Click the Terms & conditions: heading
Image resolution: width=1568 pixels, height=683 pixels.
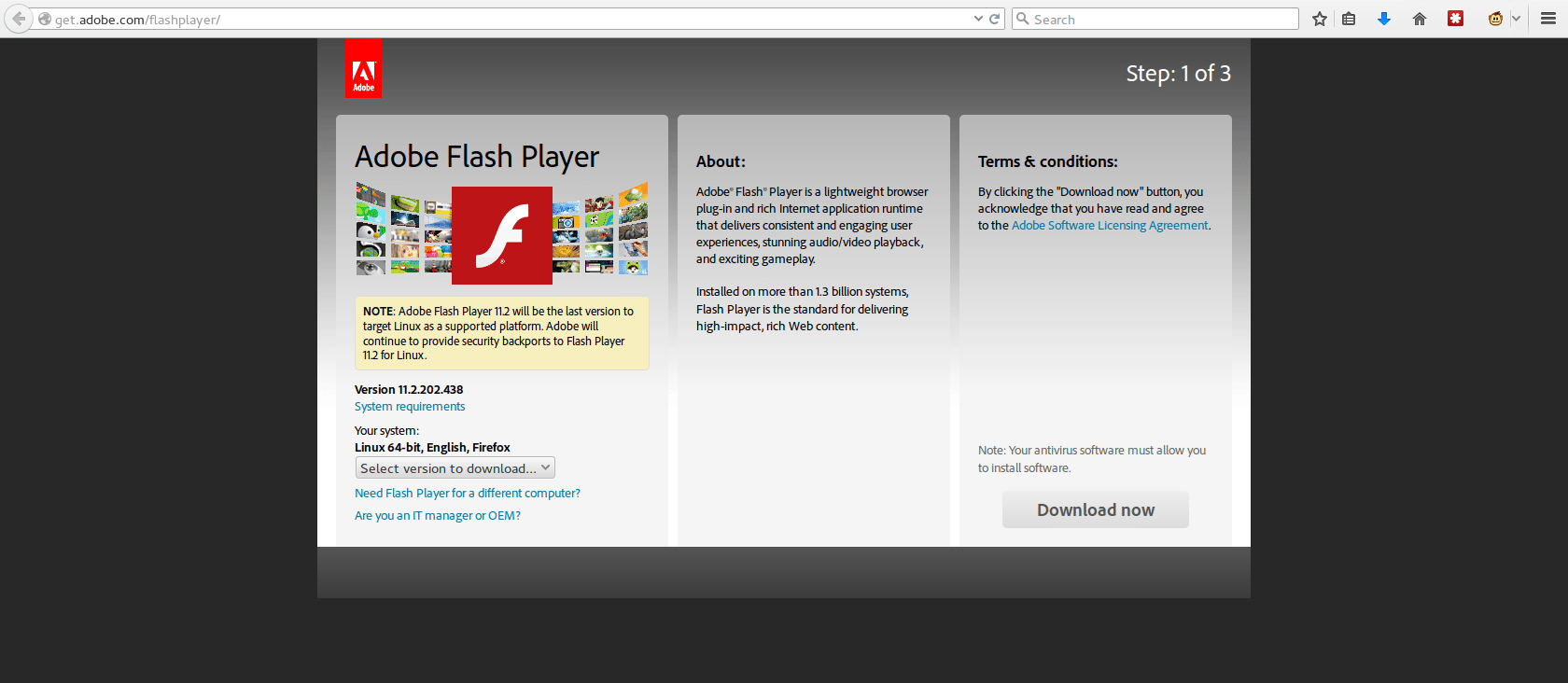point(1047,161)
